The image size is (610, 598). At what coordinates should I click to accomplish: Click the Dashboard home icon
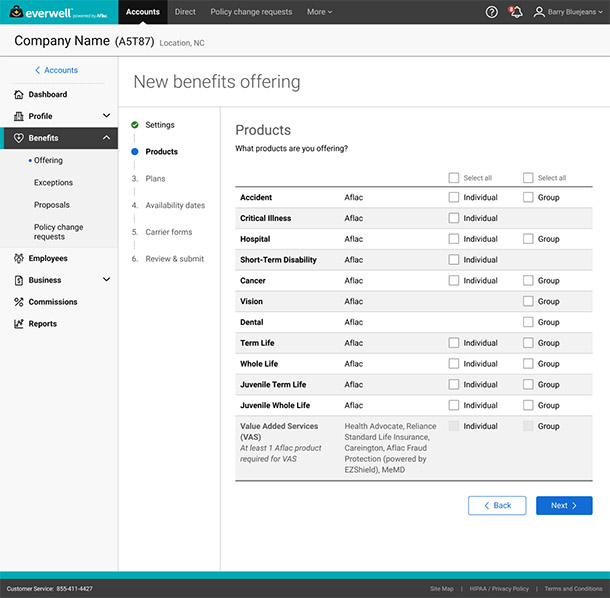[x=19, y=95]
